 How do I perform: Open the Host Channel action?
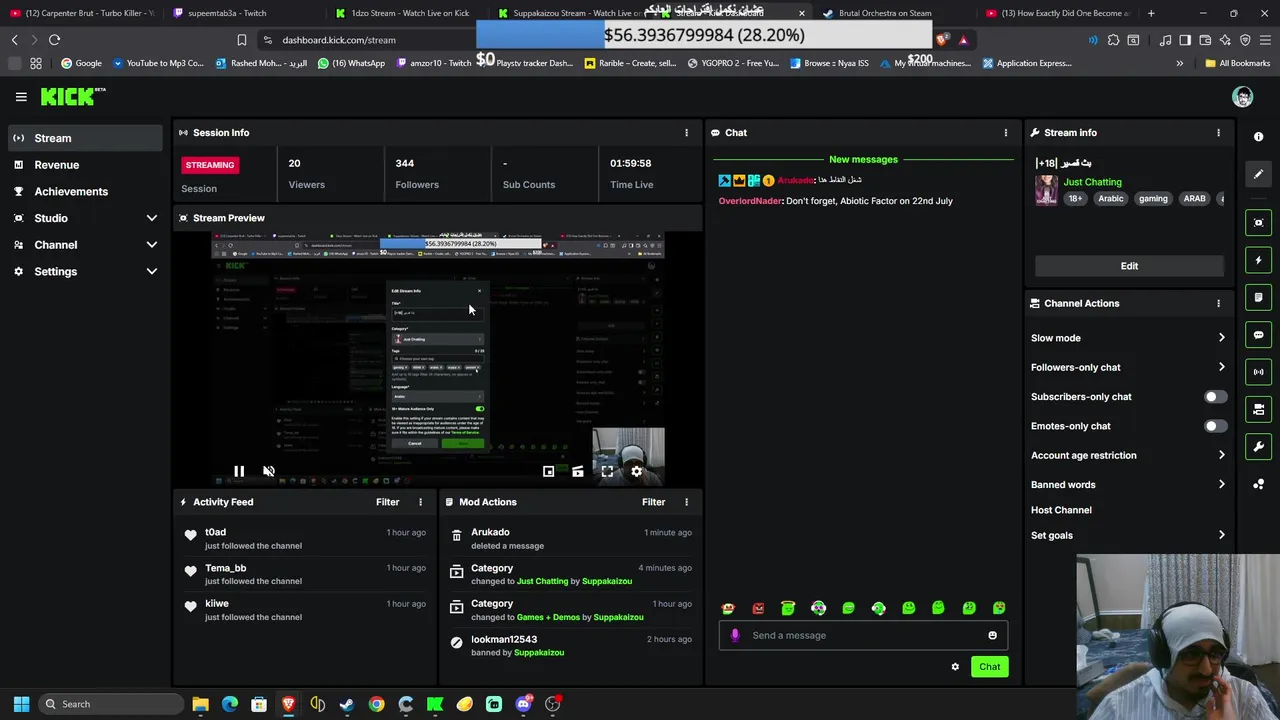(x=1061, y=510)
